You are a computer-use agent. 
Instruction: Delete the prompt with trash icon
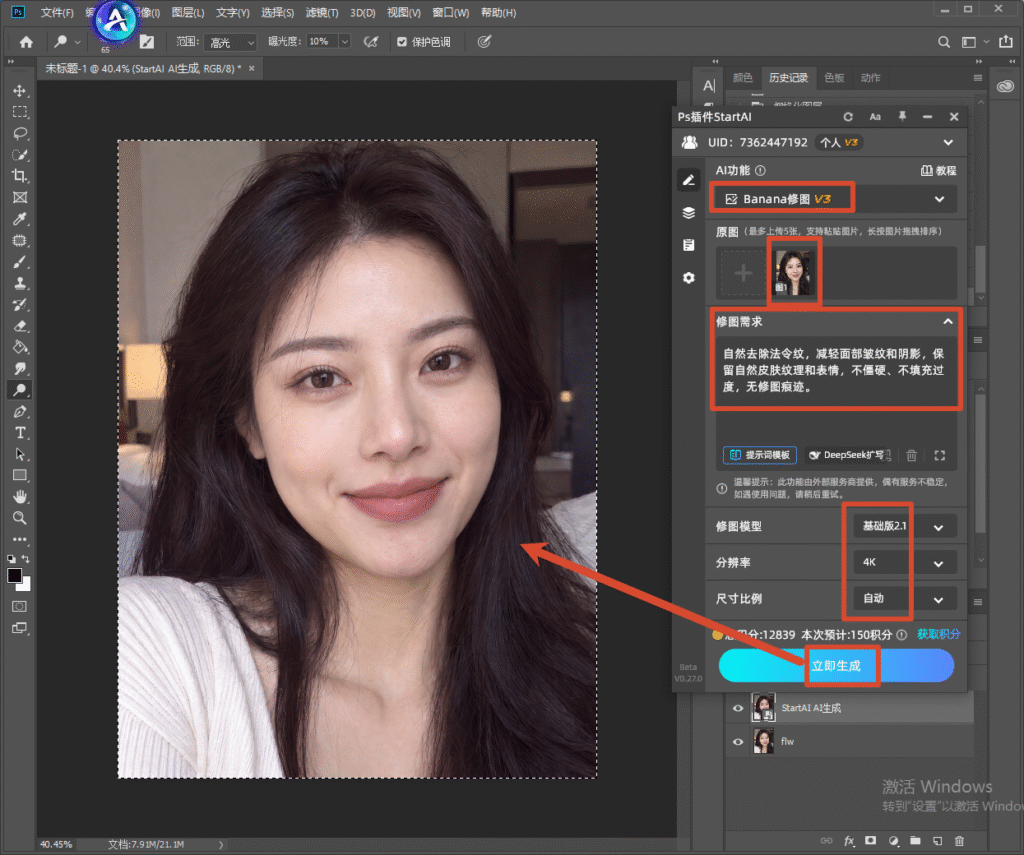[912, 455]
